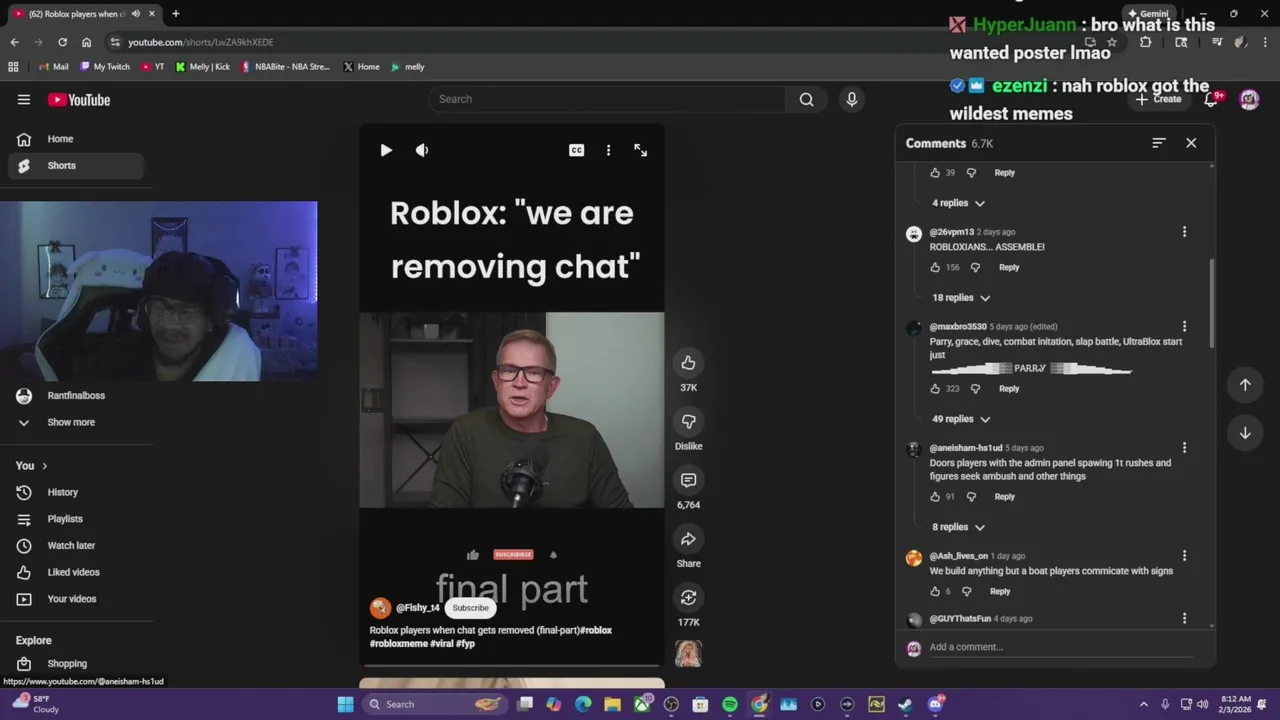Image resolution: width=1280 pixels, height=720 pixels.
Task: Like @26vpm13's ROBLOXIANS ASSEMBLE comment
Action: (935, 267)
